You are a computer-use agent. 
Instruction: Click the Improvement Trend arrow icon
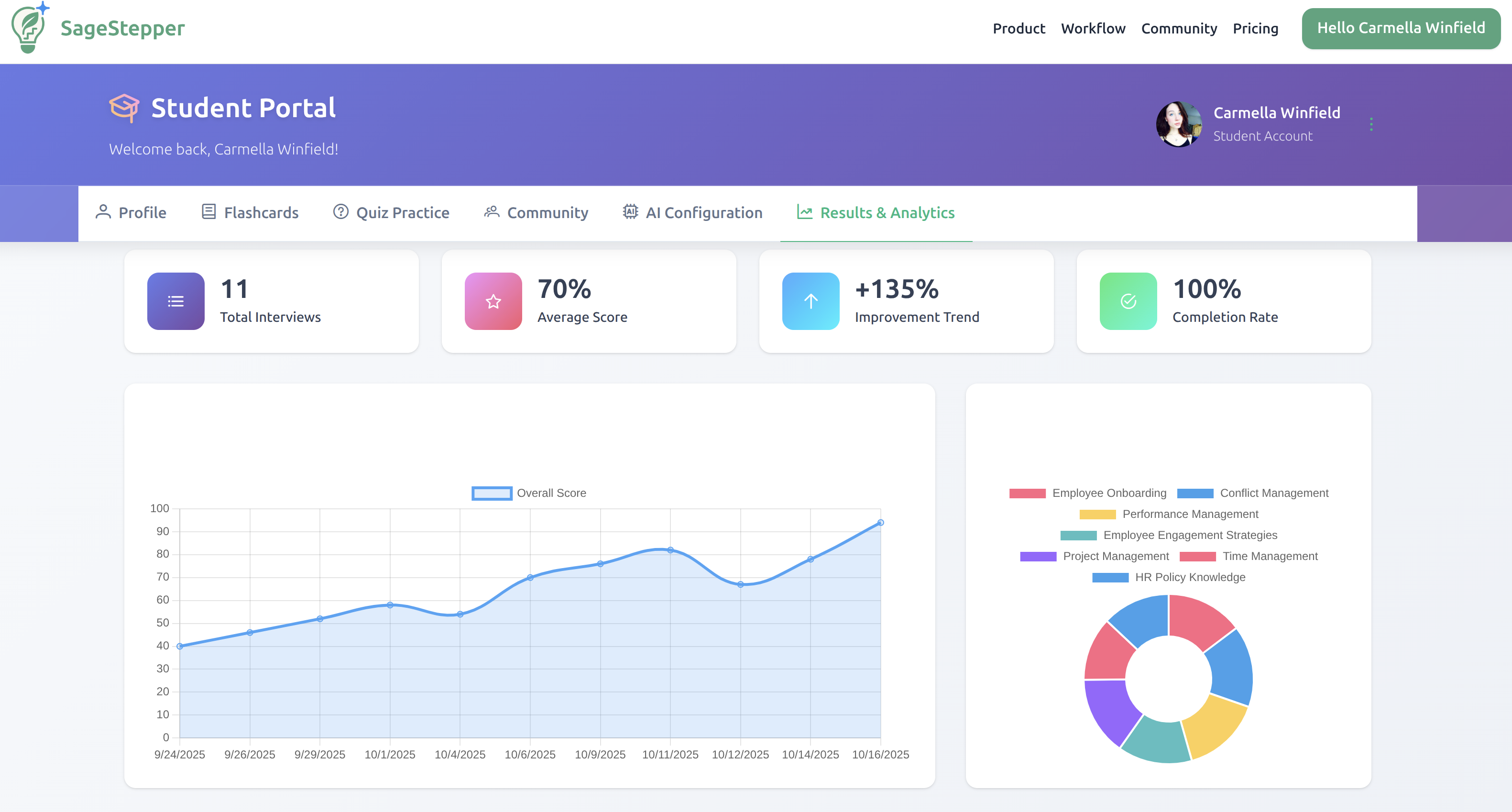(x=810, y=301)
